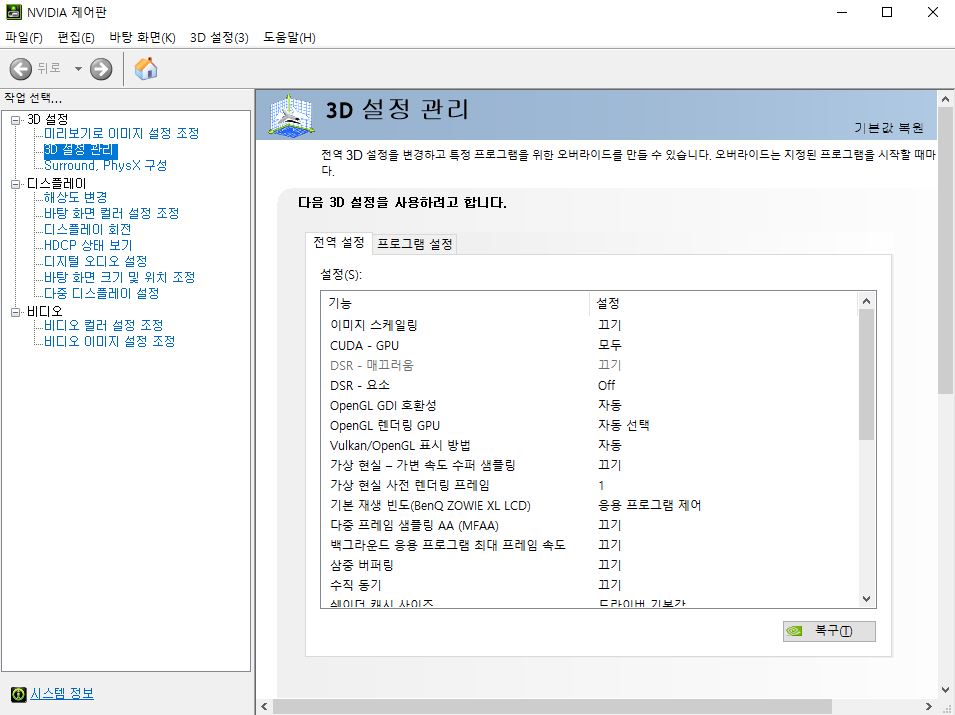955x715 pixels.
Task: Select 다중 프레임 샘플링 AA (MFAA) row
Action: click(589, 526)
